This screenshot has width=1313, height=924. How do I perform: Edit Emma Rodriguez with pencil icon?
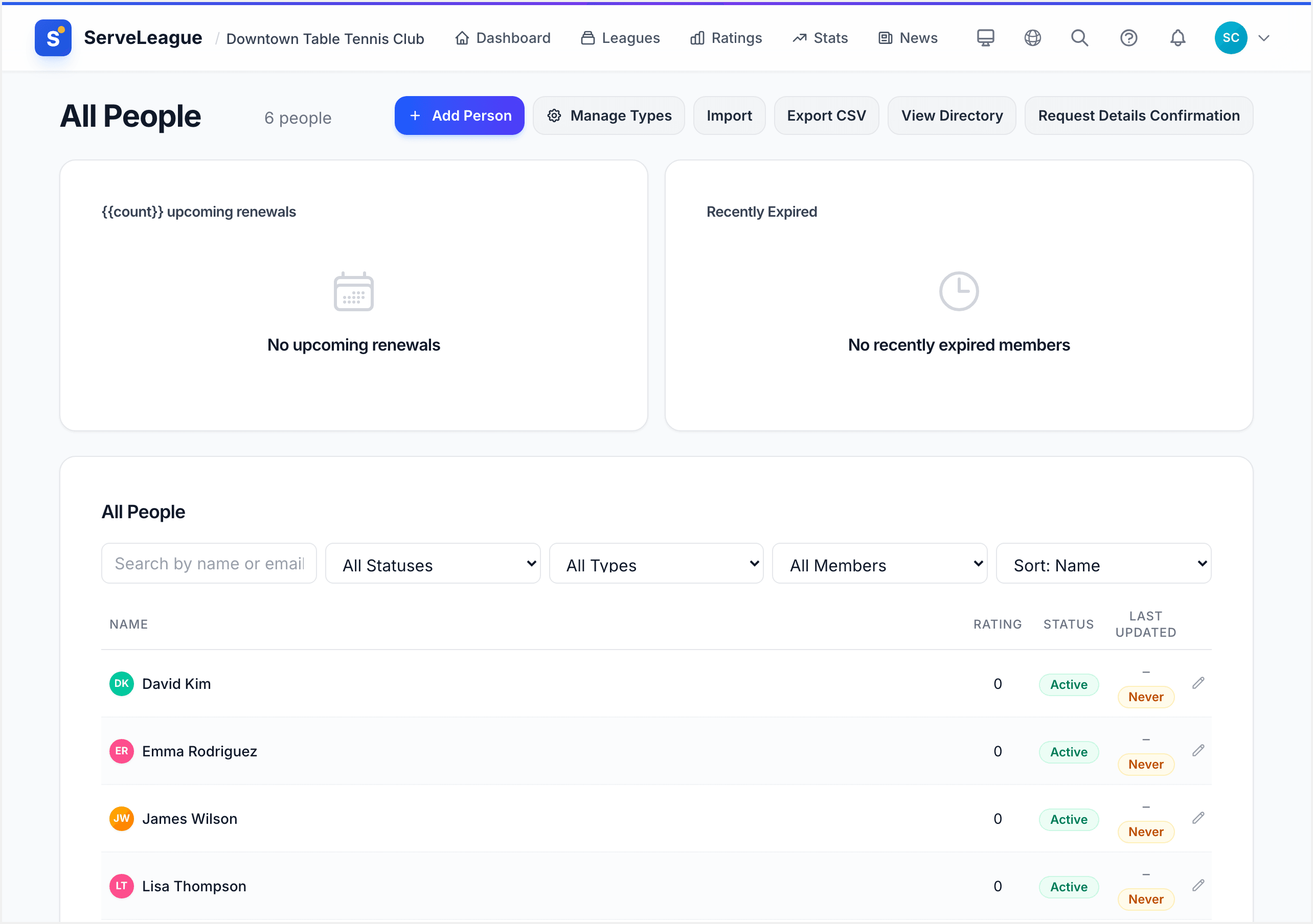pyautogui.click(x=1198, y=750)
